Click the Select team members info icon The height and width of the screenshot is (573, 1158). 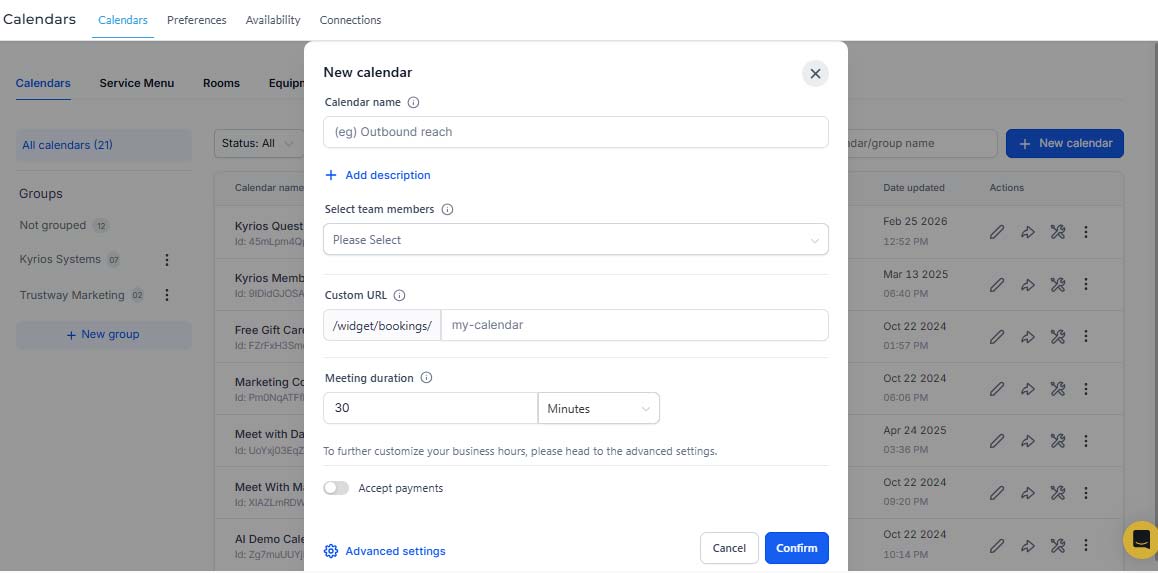tap(447, 210)
